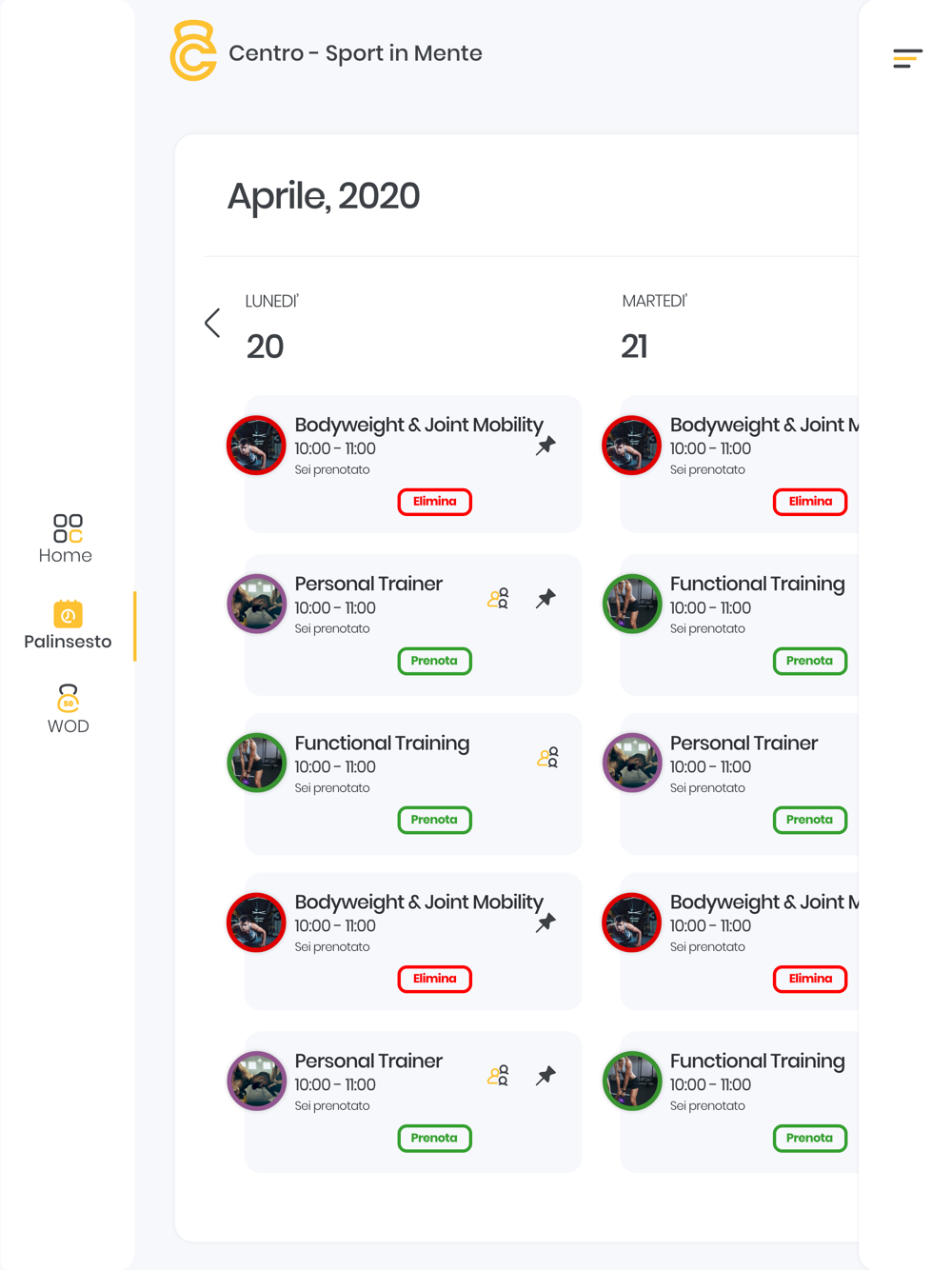
Task: Click the WOD kettlebell icon
Action: [68, 698]
